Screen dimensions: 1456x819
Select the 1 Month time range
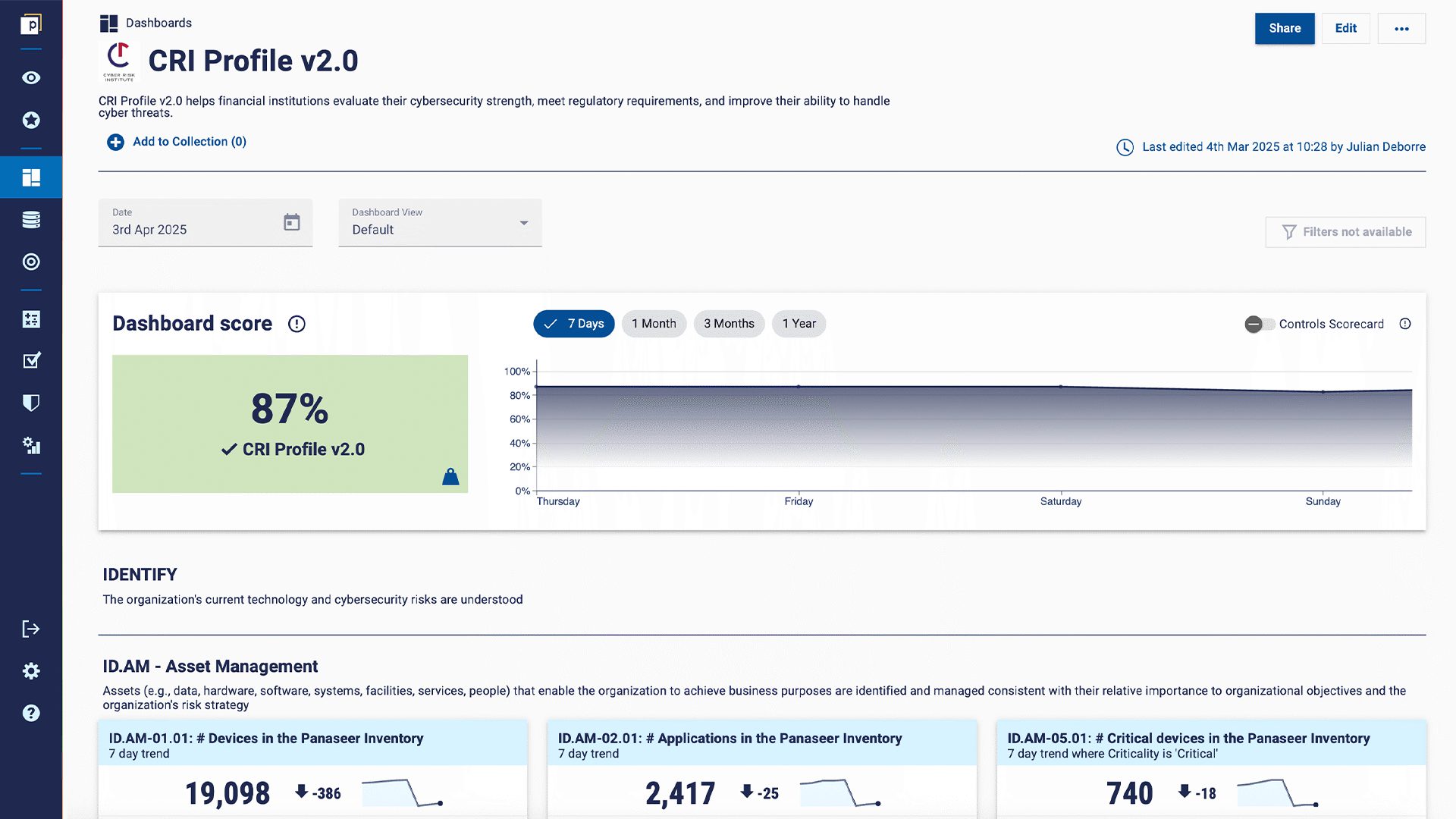(654, 324)
